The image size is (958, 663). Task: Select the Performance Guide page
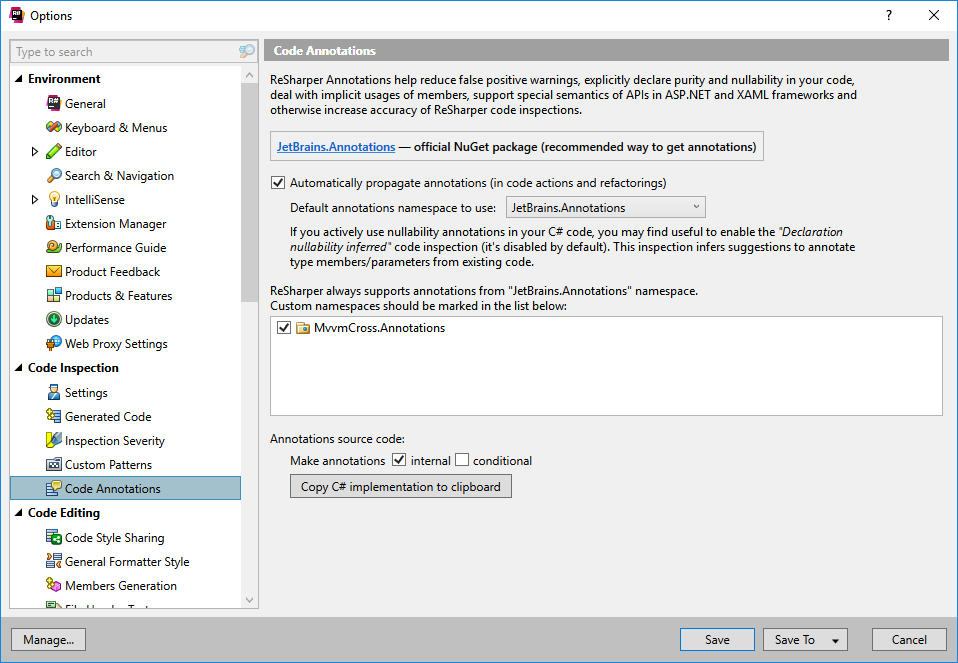click(x=115, y=247)
